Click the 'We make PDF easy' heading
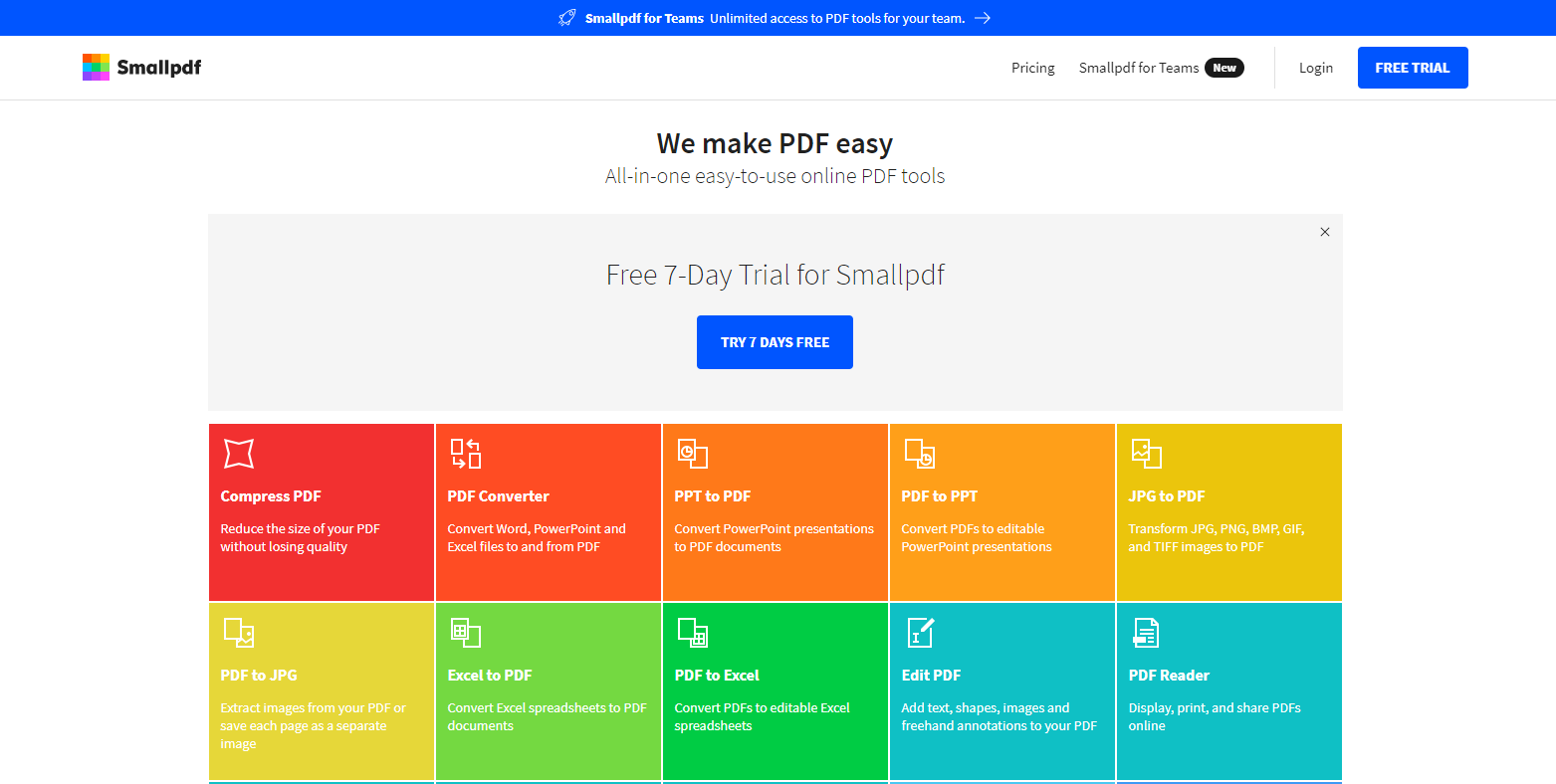 [x=775, y=144]
